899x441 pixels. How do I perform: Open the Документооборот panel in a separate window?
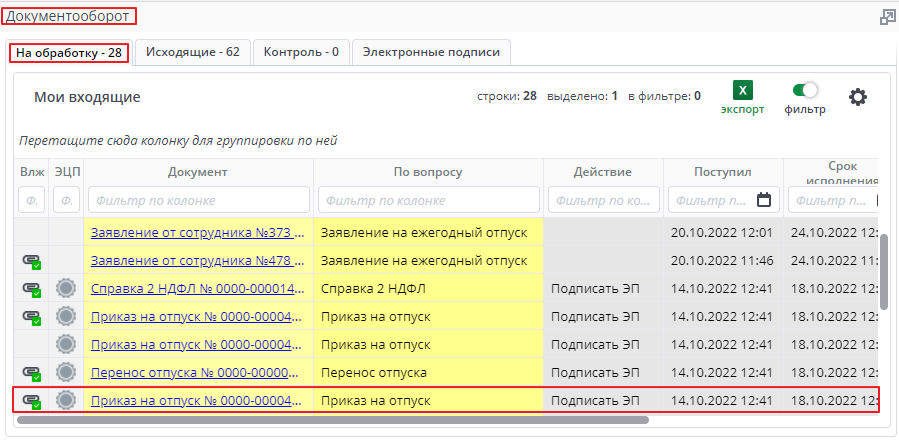point(888,18)
